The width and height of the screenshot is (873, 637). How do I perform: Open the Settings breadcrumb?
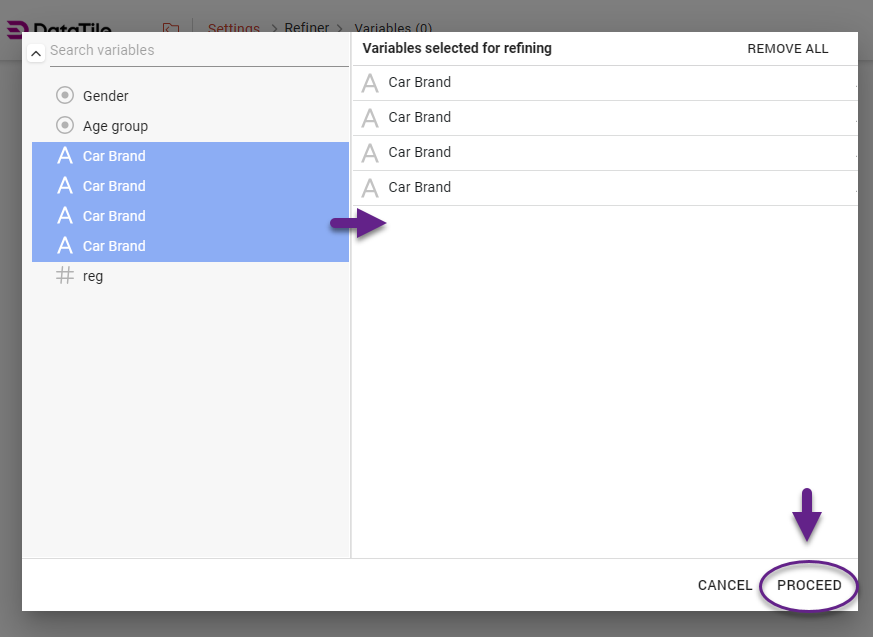point(233,28)
